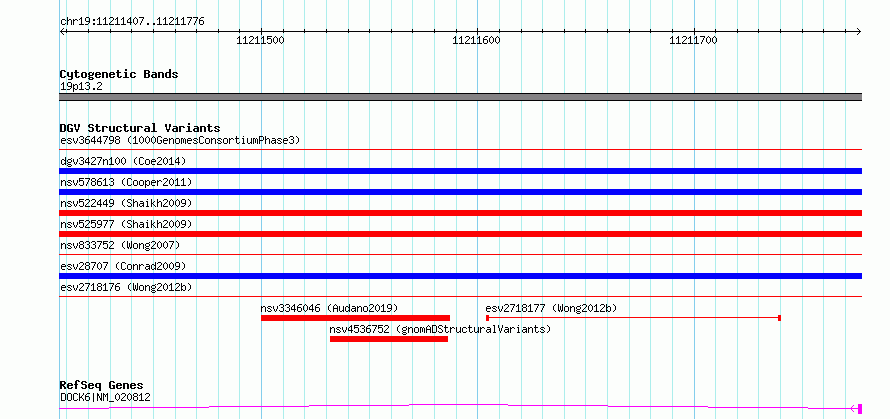Open variant nsv4536752 (gnomADStructuralVariants) label
Screen dimensions: 890x419
pos(440,329)
